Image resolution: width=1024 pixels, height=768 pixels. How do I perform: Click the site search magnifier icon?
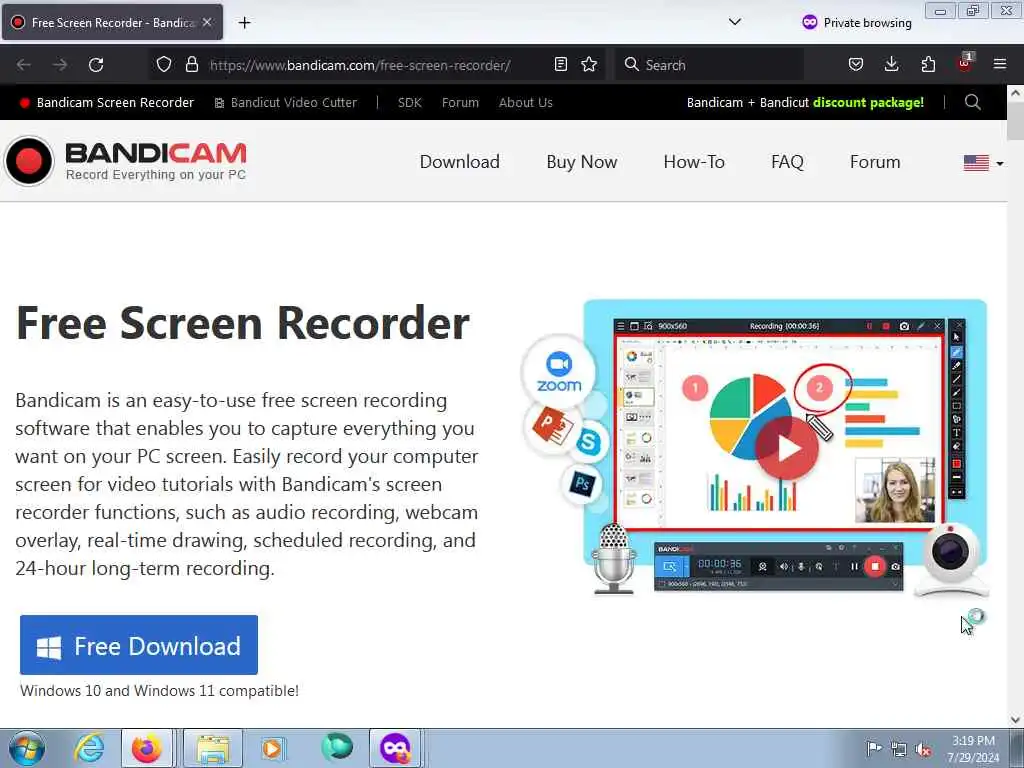point(972,102)
